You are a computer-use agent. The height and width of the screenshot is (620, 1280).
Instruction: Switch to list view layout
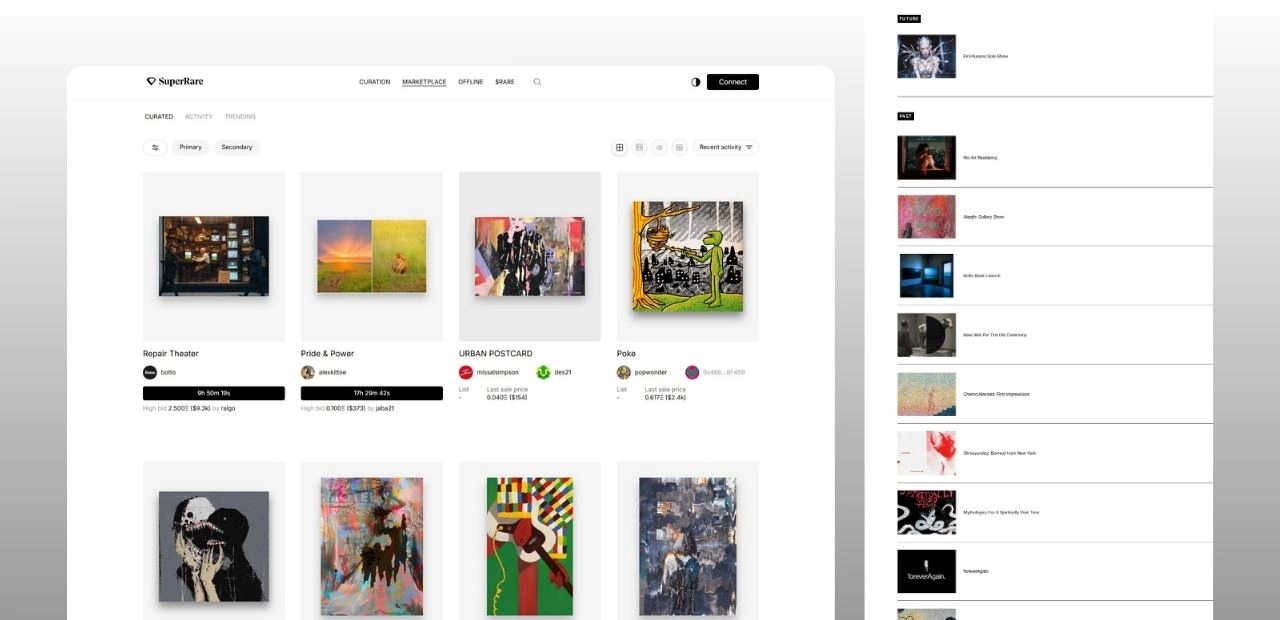[x=659, y=147]
